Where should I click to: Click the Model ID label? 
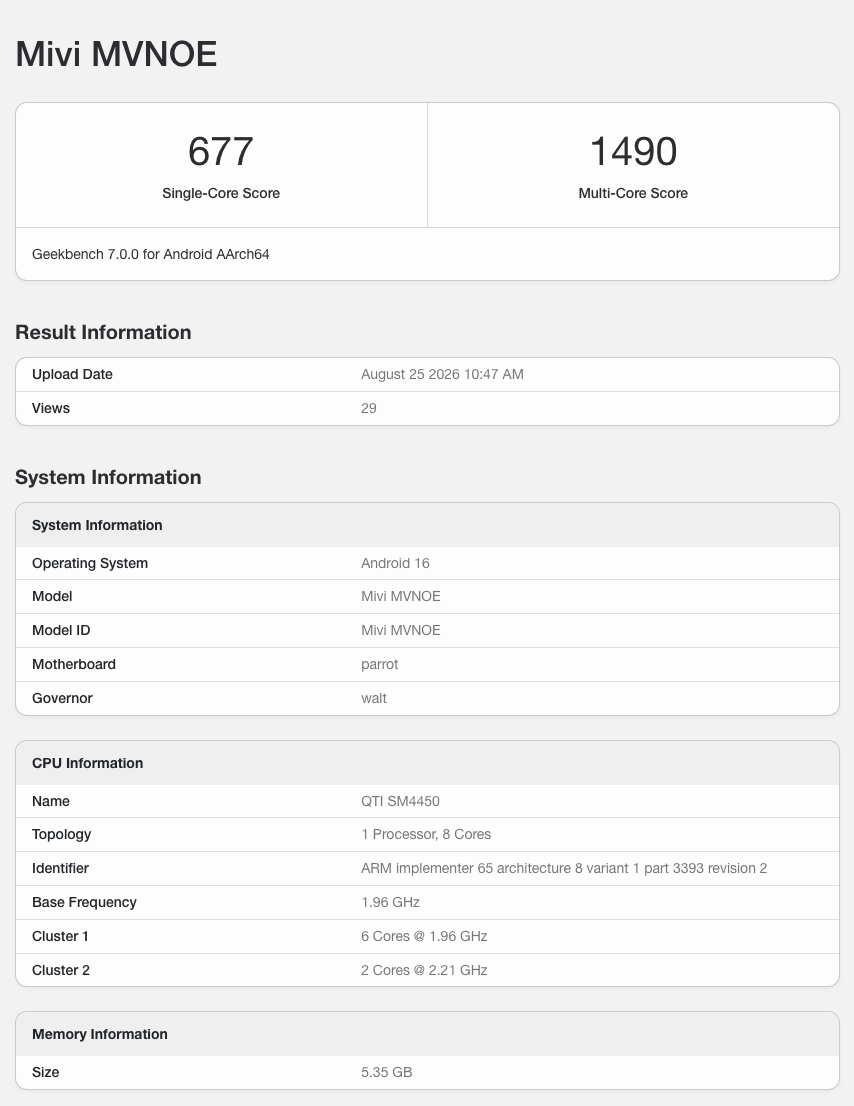61,631
